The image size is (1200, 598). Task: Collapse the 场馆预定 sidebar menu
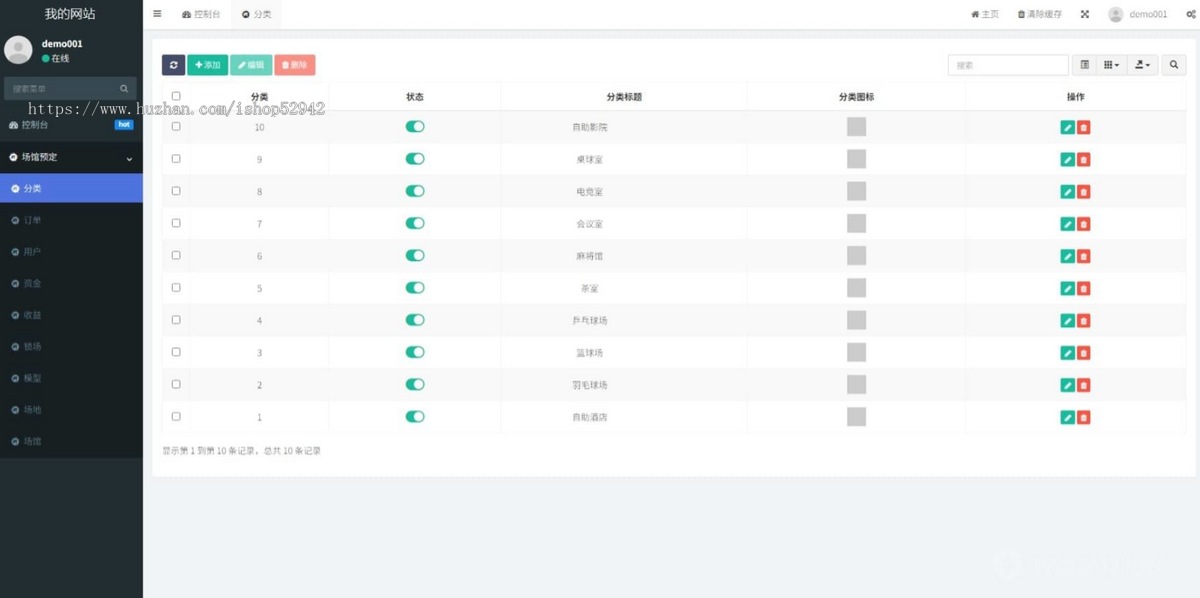pyautogui.click(x=71, y=157)
